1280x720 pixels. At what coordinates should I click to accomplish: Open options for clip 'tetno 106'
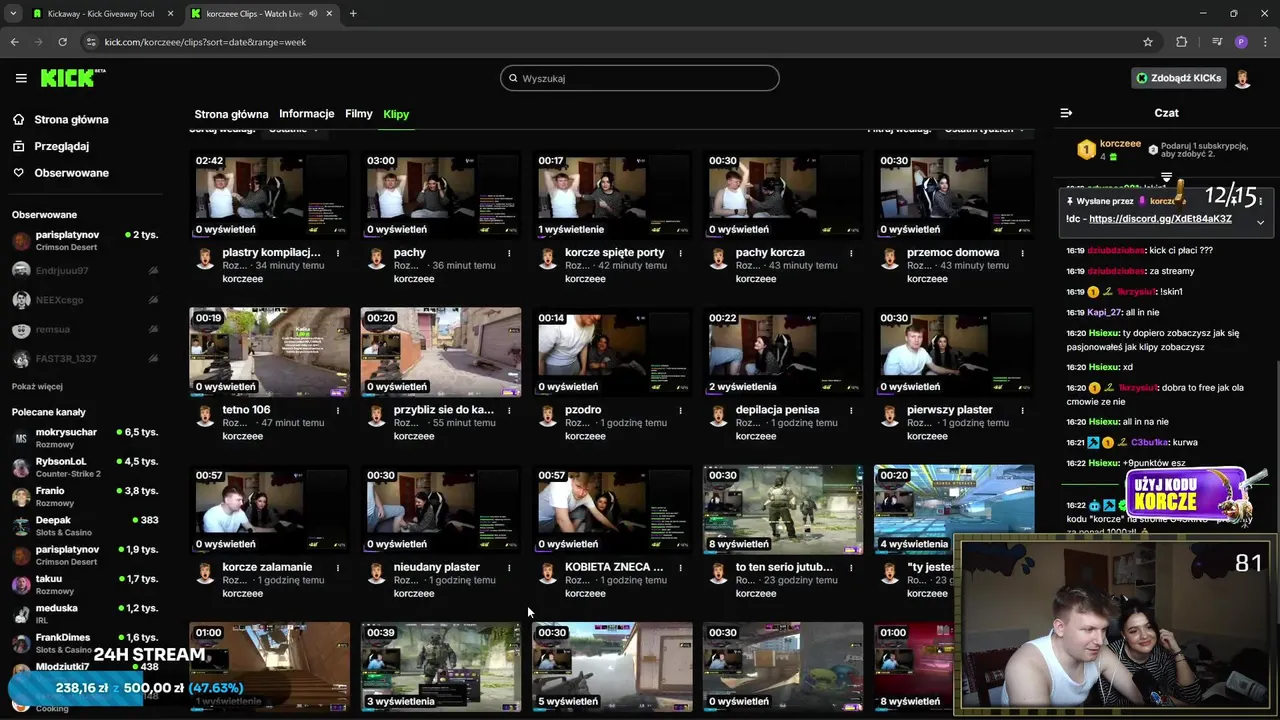[338, 410]
